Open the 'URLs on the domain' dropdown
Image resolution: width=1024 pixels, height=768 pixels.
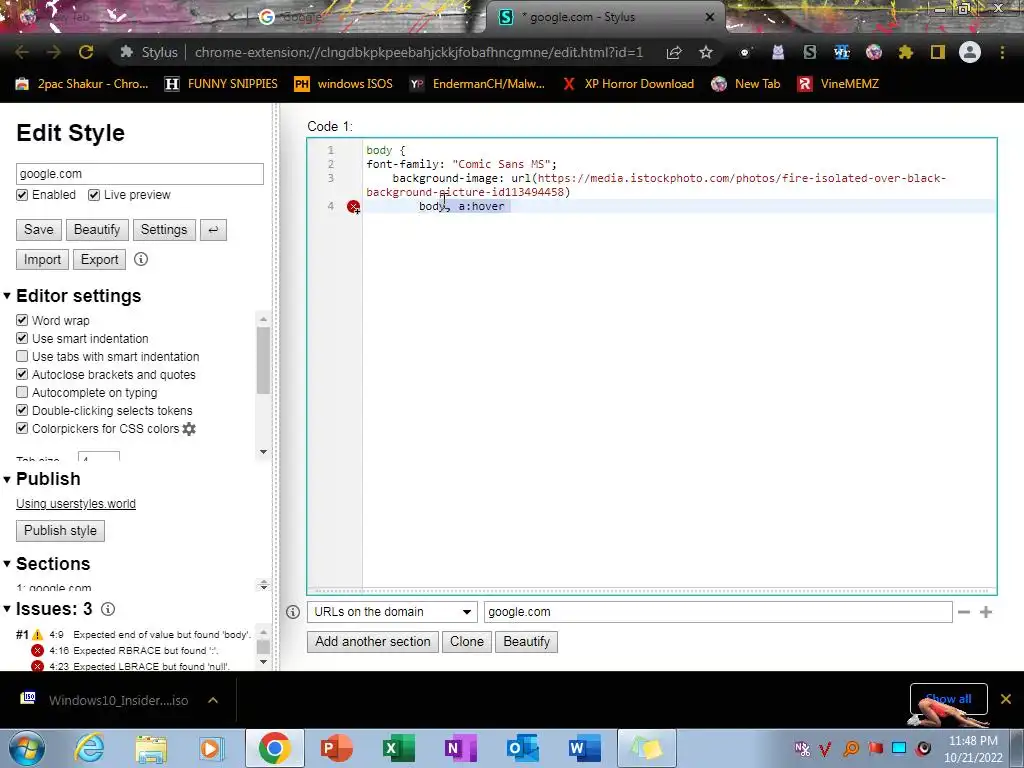point(392,612)
